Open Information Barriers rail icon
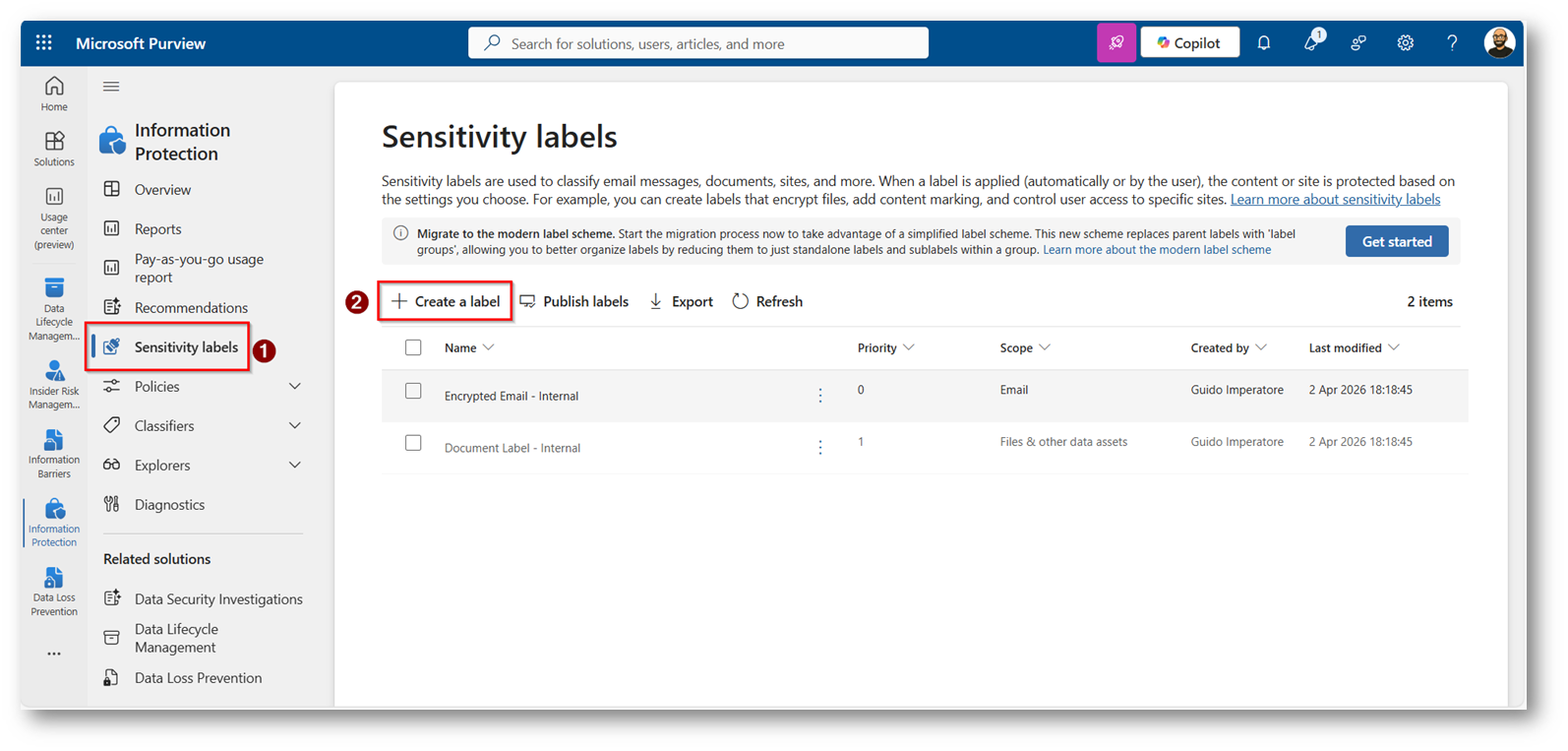1568x751 pixels. click(x=54, y=452)
